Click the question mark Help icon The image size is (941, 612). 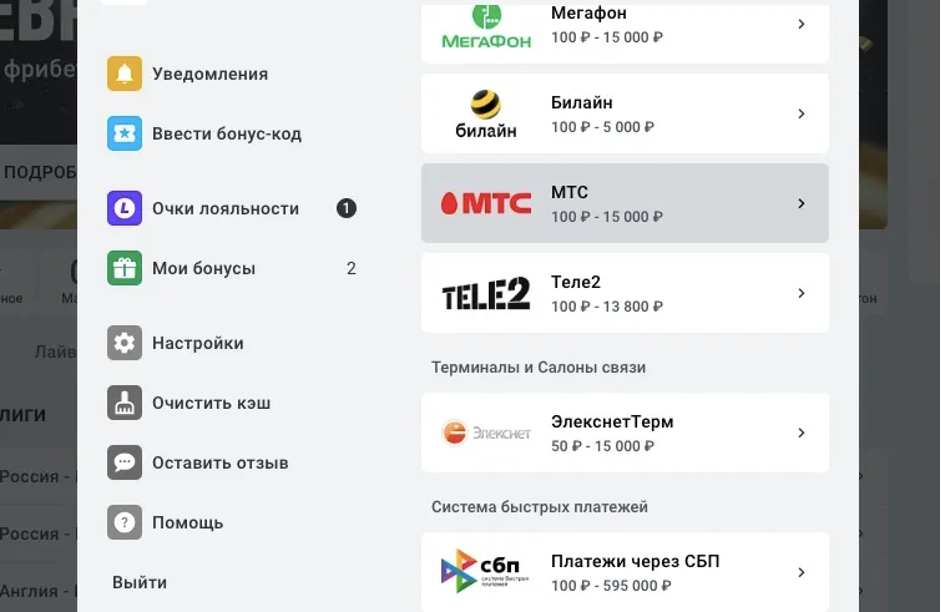pos(125,523)
